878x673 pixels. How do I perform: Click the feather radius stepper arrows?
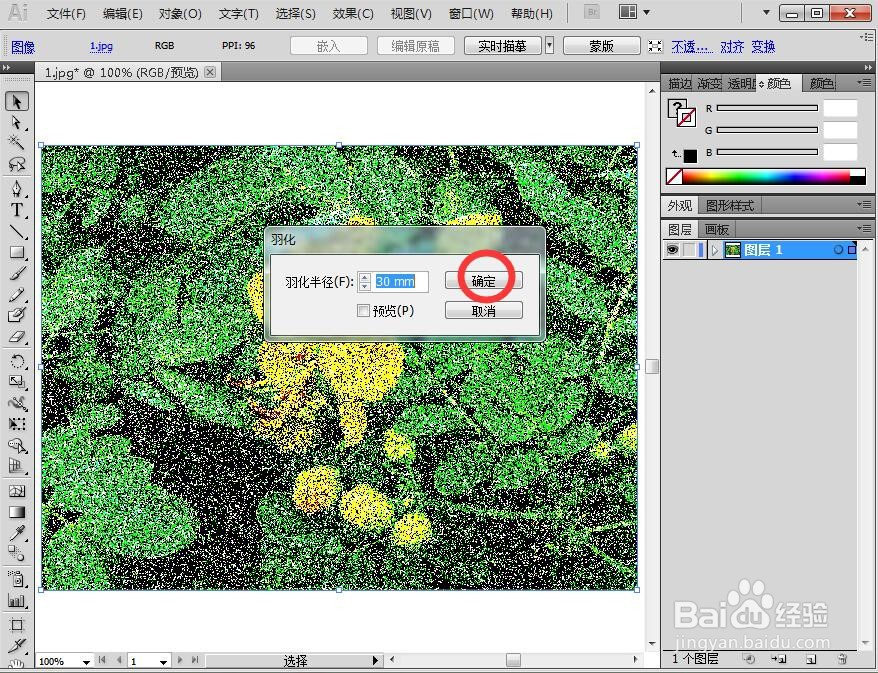[x=365, y=281]
